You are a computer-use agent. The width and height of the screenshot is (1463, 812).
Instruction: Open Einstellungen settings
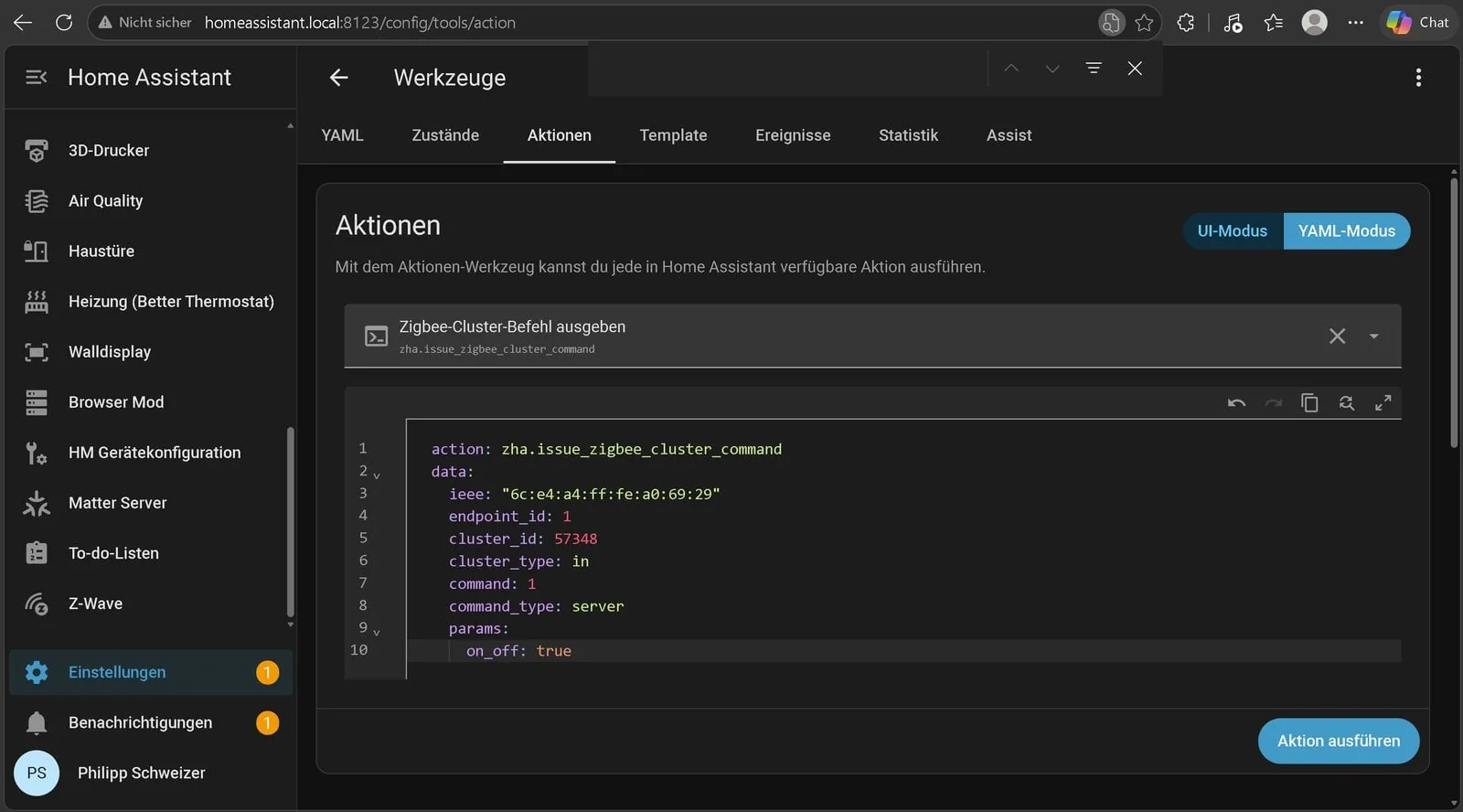151,672
